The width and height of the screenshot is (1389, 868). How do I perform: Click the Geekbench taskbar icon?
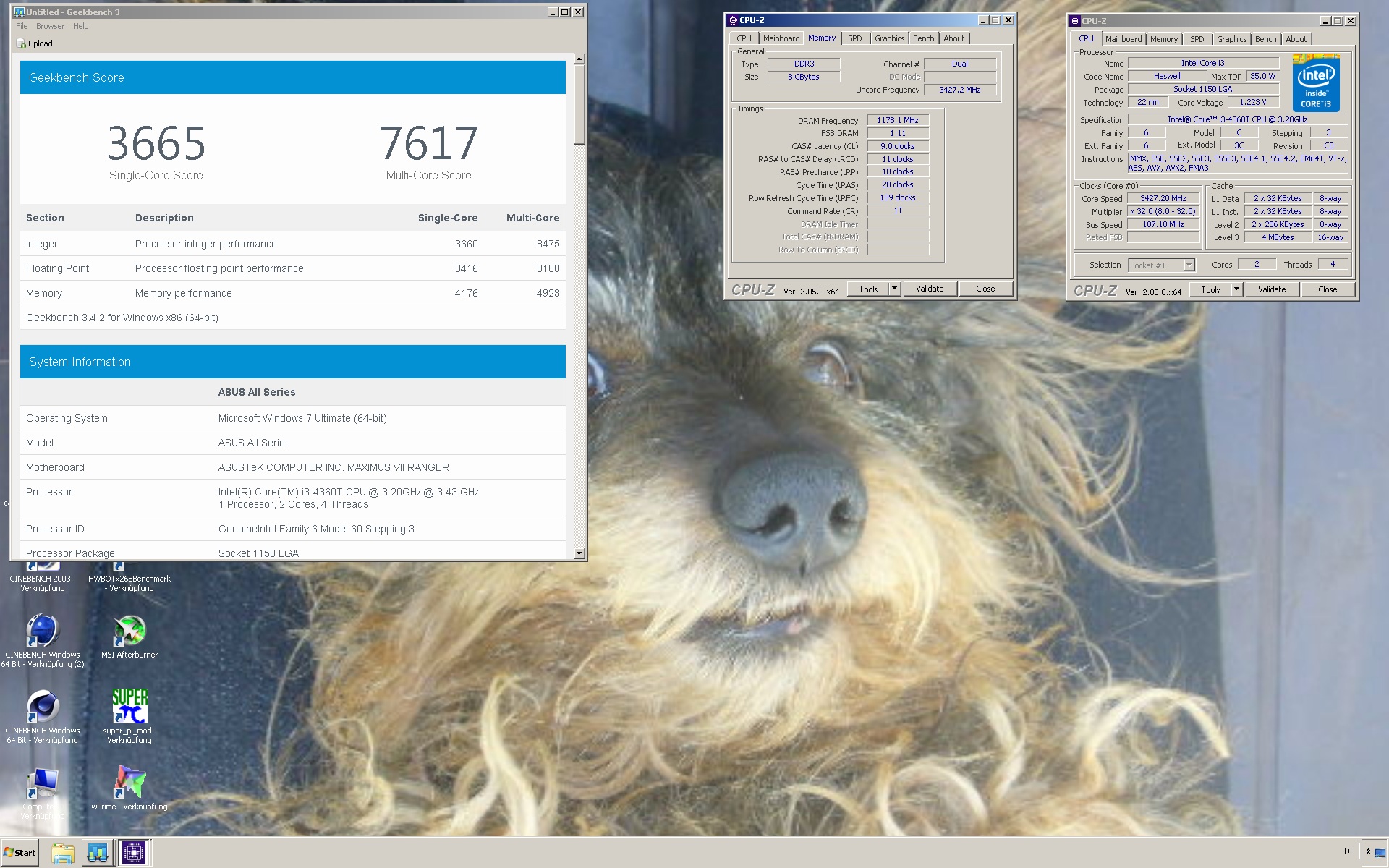[x=98, y=853]
